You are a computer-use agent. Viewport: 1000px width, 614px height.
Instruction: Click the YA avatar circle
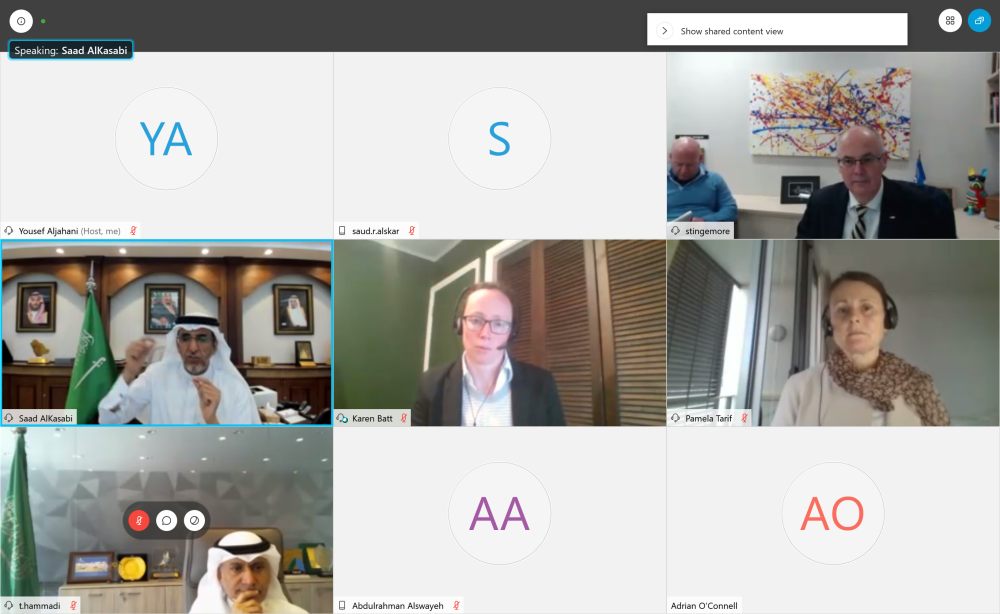[x=166, y=139]
